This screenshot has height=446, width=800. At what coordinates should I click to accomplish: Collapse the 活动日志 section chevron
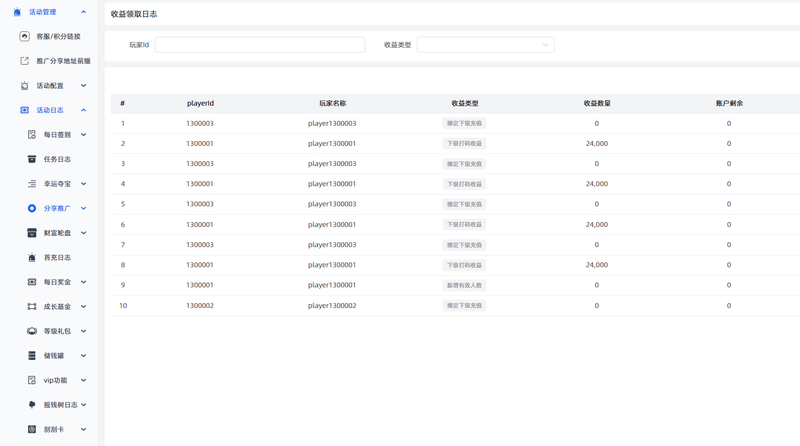pos(84,110)
